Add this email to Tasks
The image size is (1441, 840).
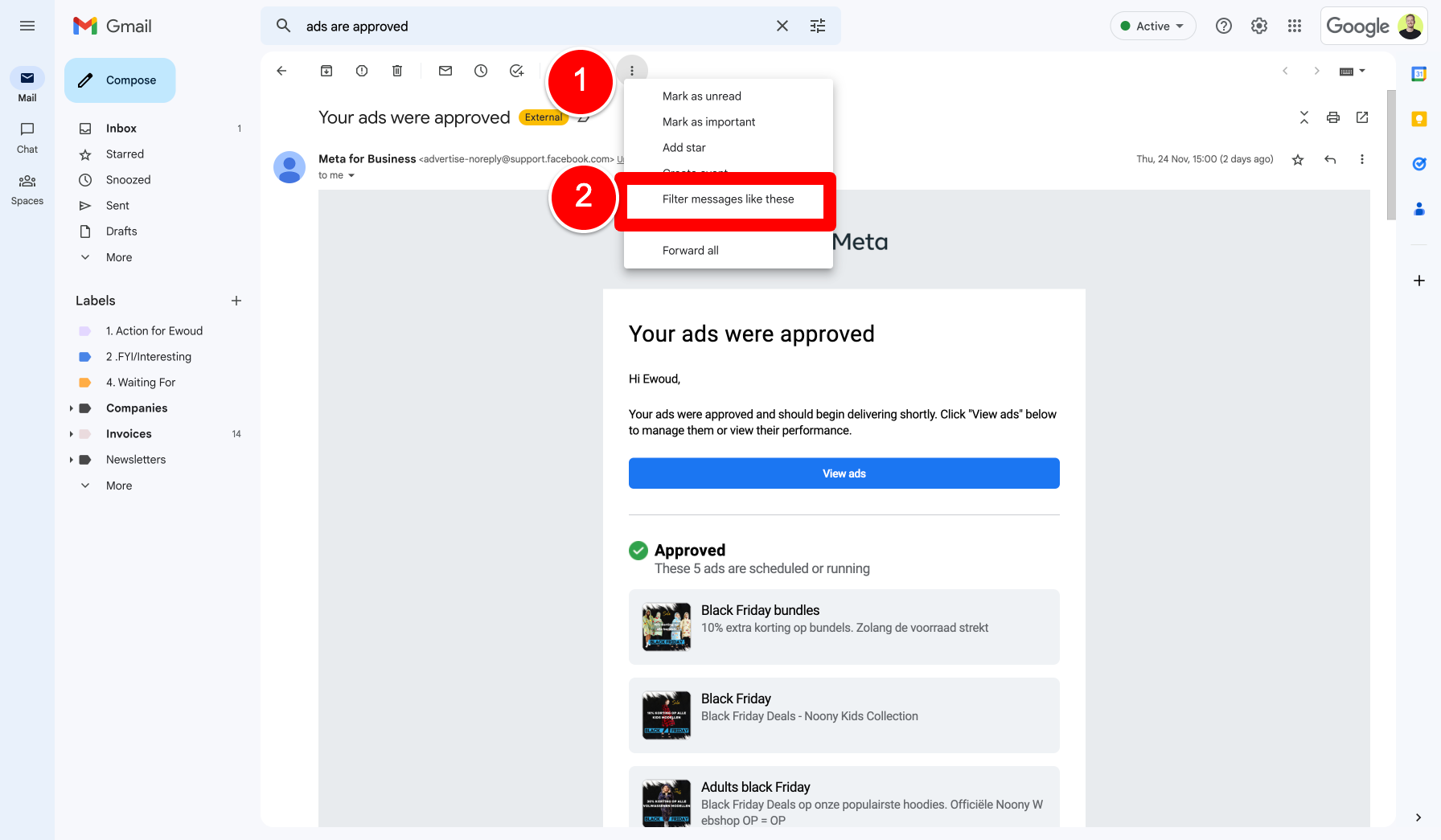516,71
